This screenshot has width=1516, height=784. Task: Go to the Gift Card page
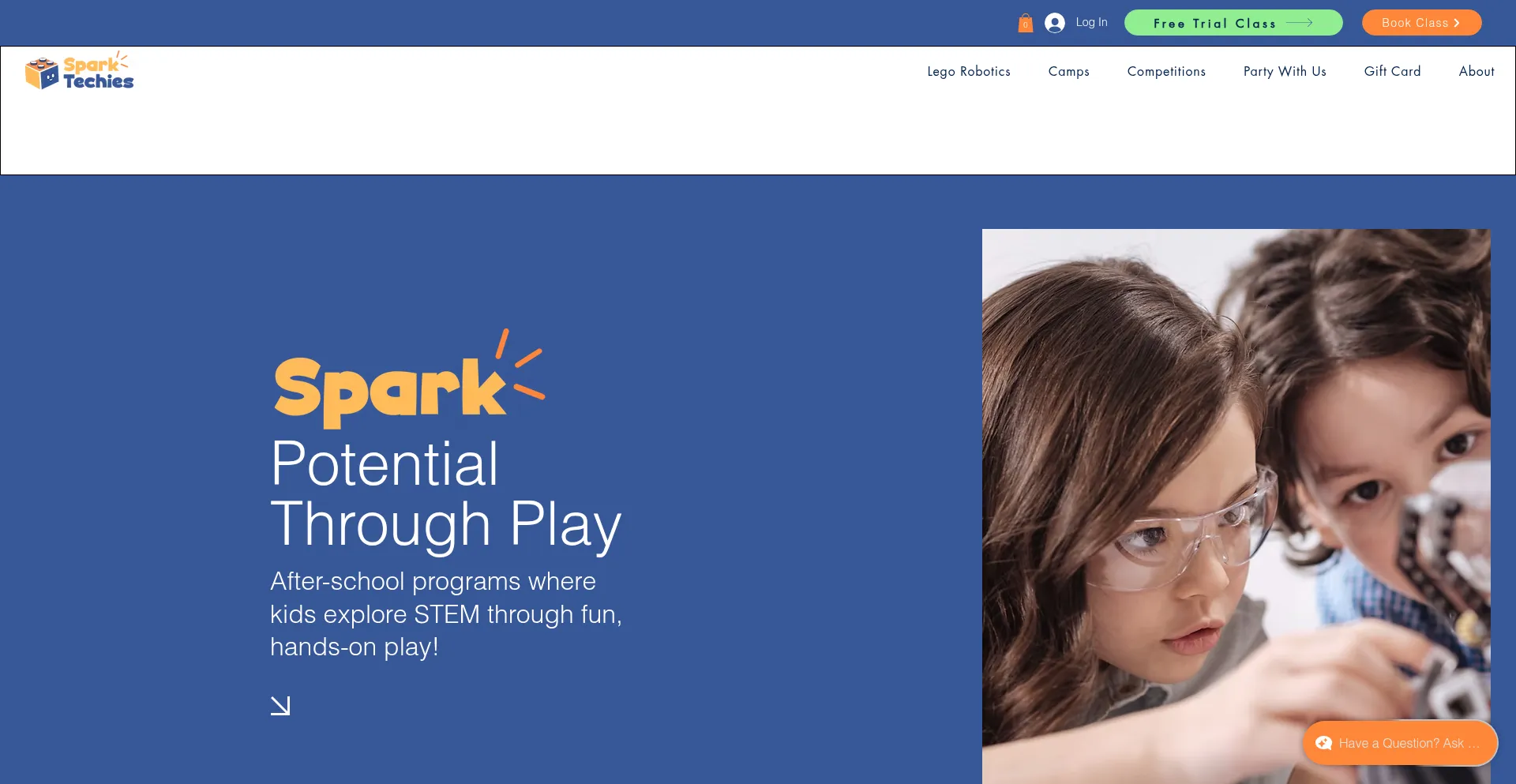coord(1392,71)
